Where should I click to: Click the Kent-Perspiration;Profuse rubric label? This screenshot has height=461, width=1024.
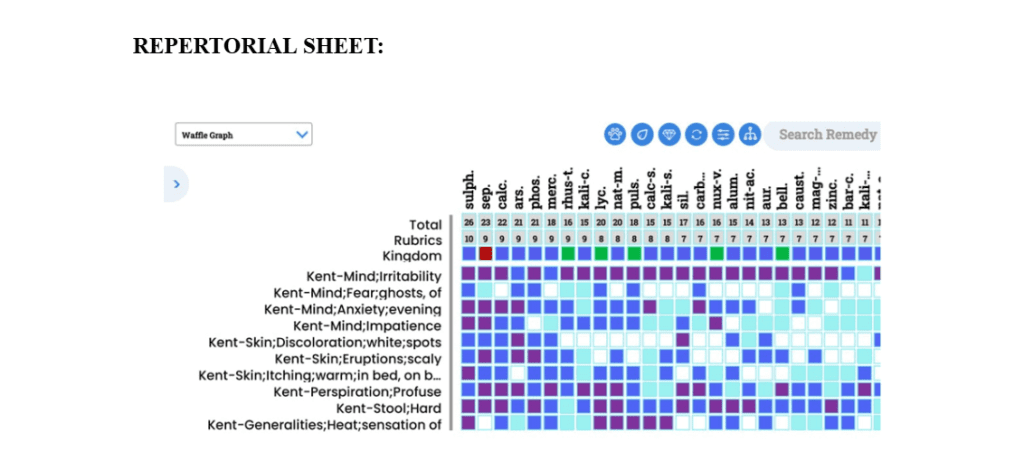click(x=357, y=391)
